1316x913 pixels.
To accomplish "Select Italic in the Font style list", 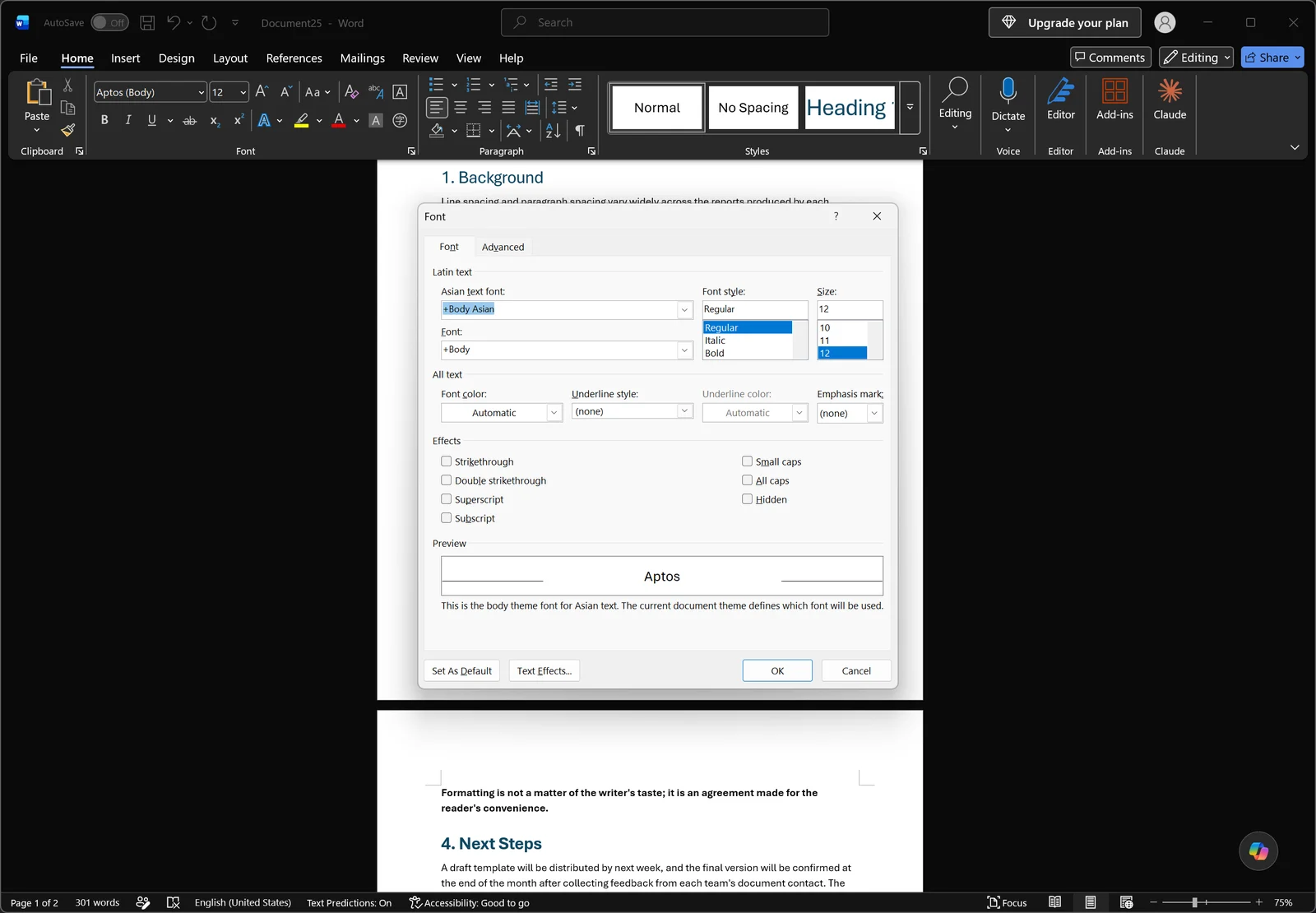I will click(747, 341).
